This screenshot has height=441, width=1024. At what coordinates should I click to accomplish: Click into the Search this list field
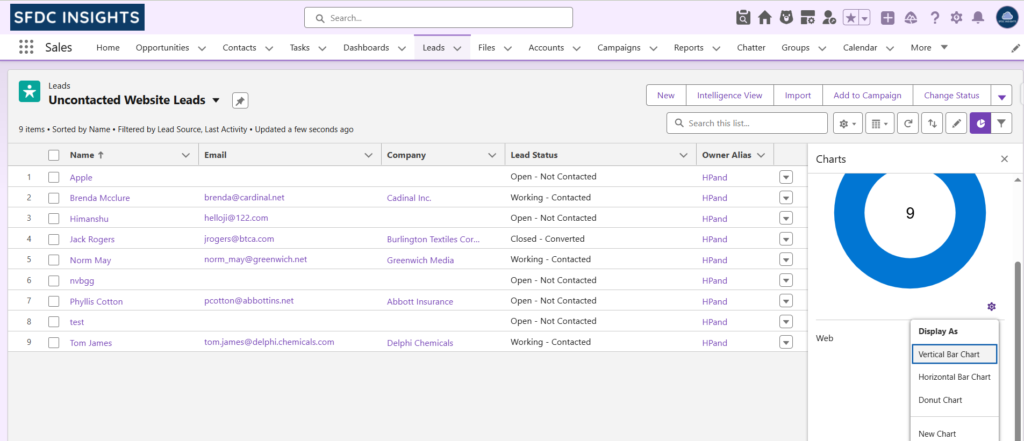pos(750,123)
